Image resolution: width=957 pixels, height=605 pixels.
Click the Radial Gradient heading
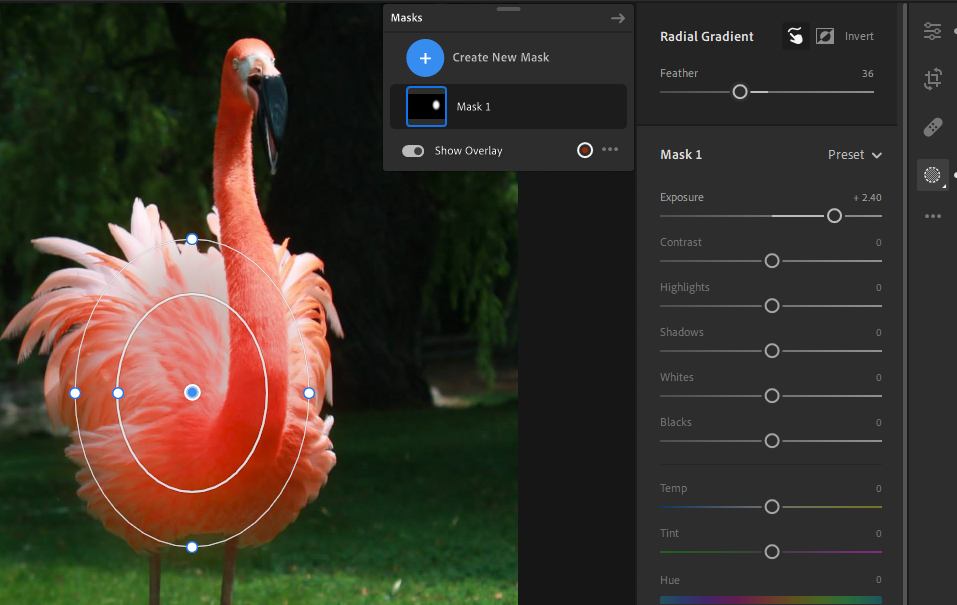[x=707, y=37]
